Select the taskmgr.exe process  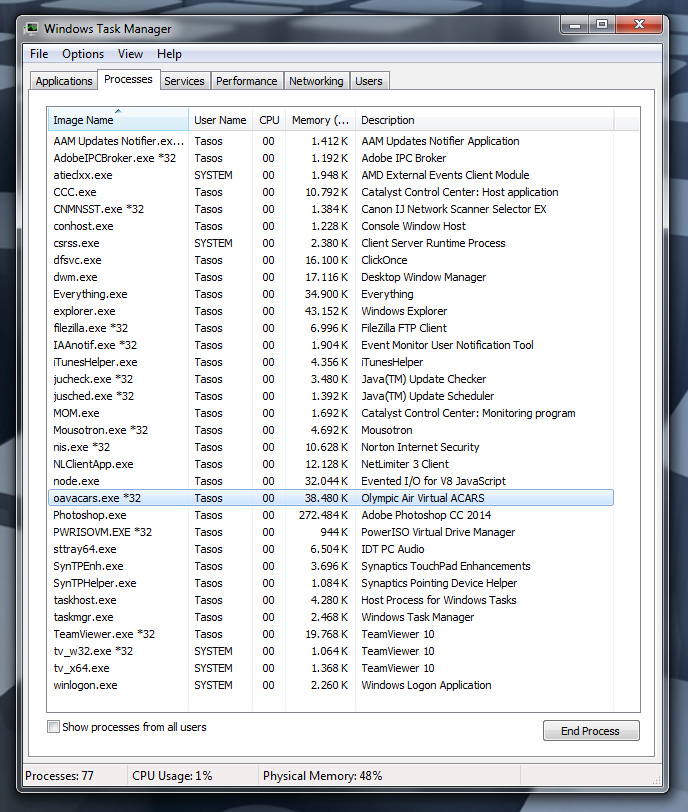click(x=331, y=617)
